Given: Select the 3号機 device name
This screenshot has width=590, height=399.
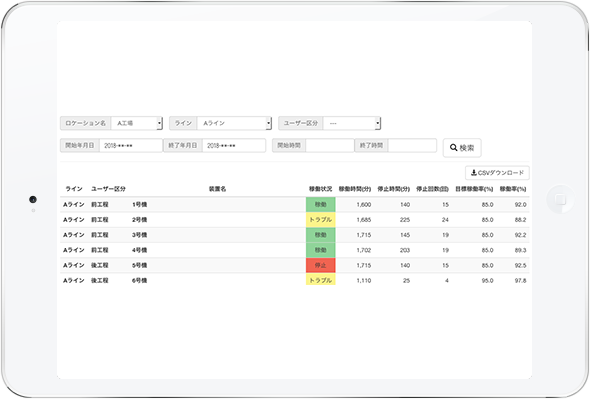Looking at the screenshot, I should [140, 235].
